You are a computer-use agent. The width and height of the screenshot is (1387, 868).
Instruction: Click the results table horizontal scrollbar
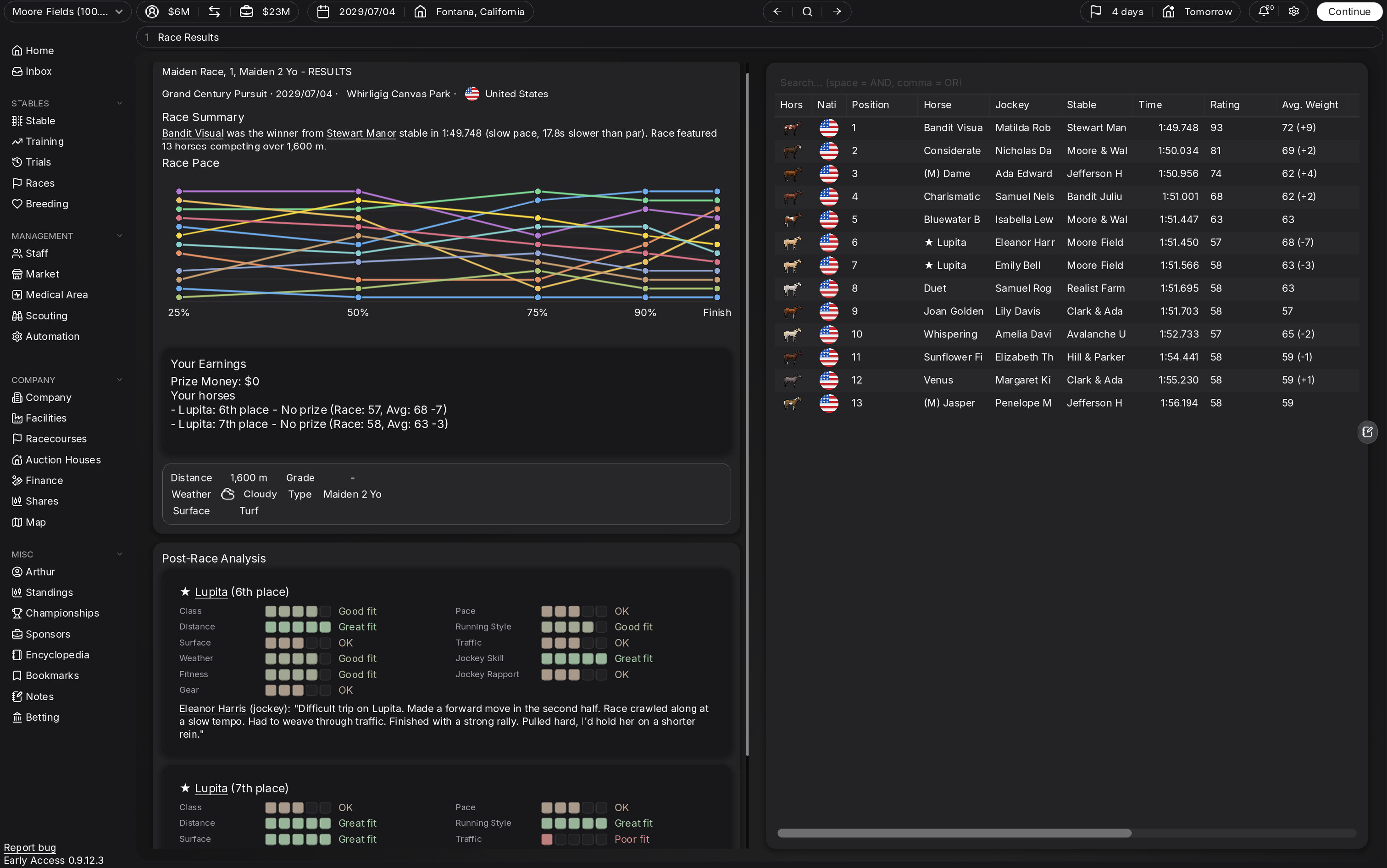click(954, 833)
